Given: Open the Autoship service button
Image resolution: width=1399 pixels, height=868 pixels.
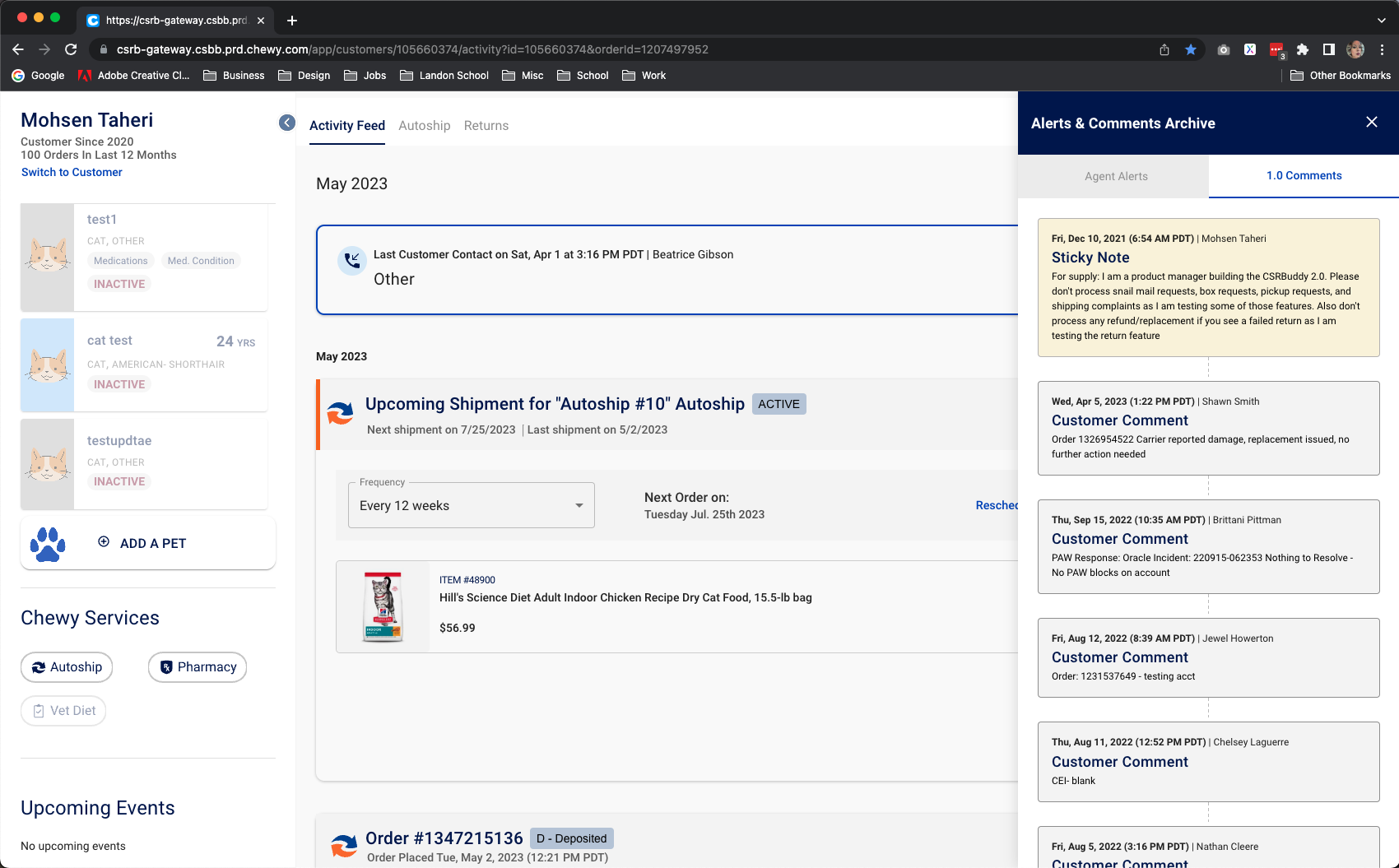Looking at the screenshot, I should (x=67, y=667).
